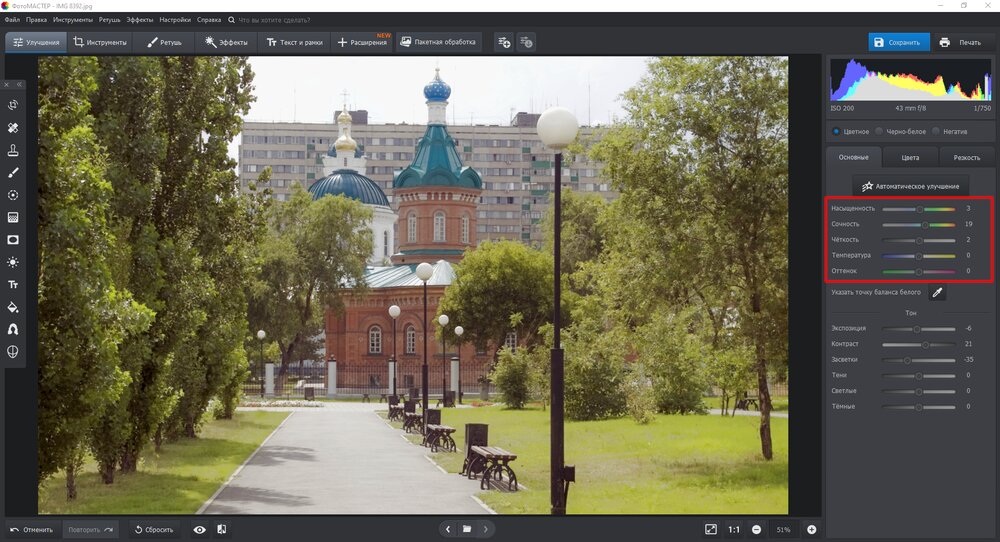Open the Текст и рамки section
Screen dimensions: 1000x542
(294, 42)
